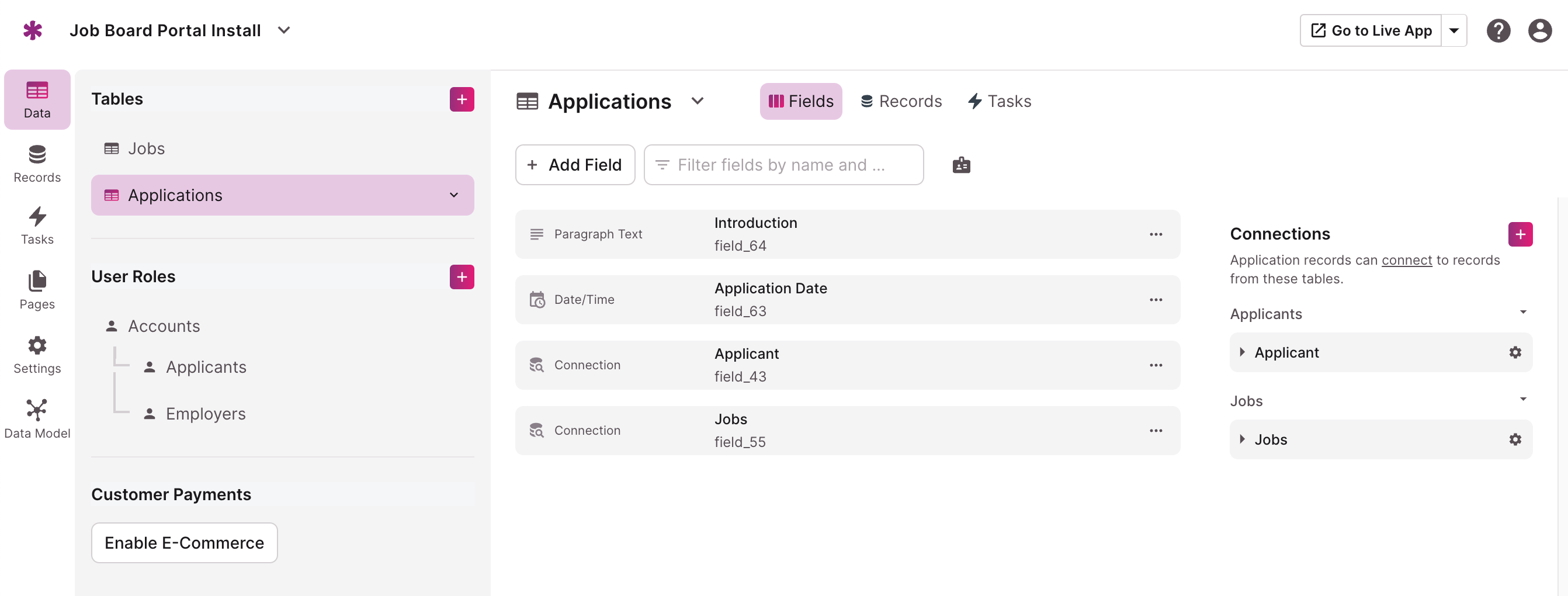Open settings gear for the Applicant connection
This screenshot has height=596, width=1568.
(1515, 352)
